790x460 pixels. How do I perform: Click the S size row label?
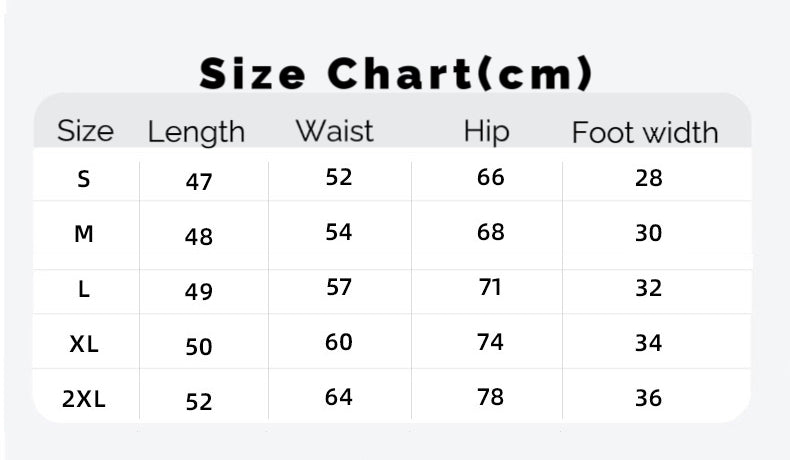click(84, 180)
